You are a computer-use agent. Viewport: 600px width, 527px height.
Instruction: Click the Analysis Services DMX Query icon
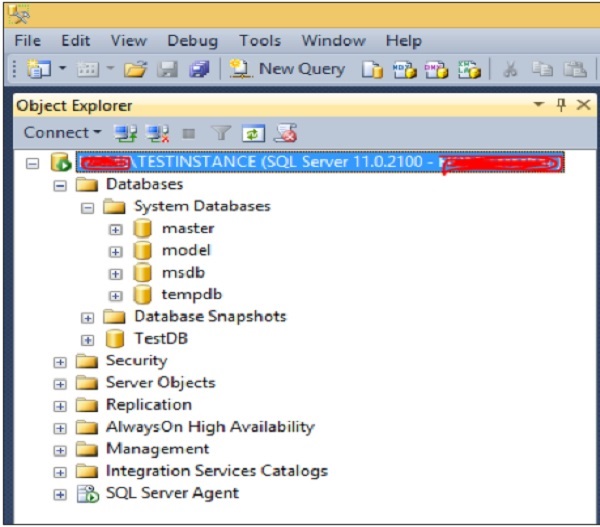[x=436, y=70]
